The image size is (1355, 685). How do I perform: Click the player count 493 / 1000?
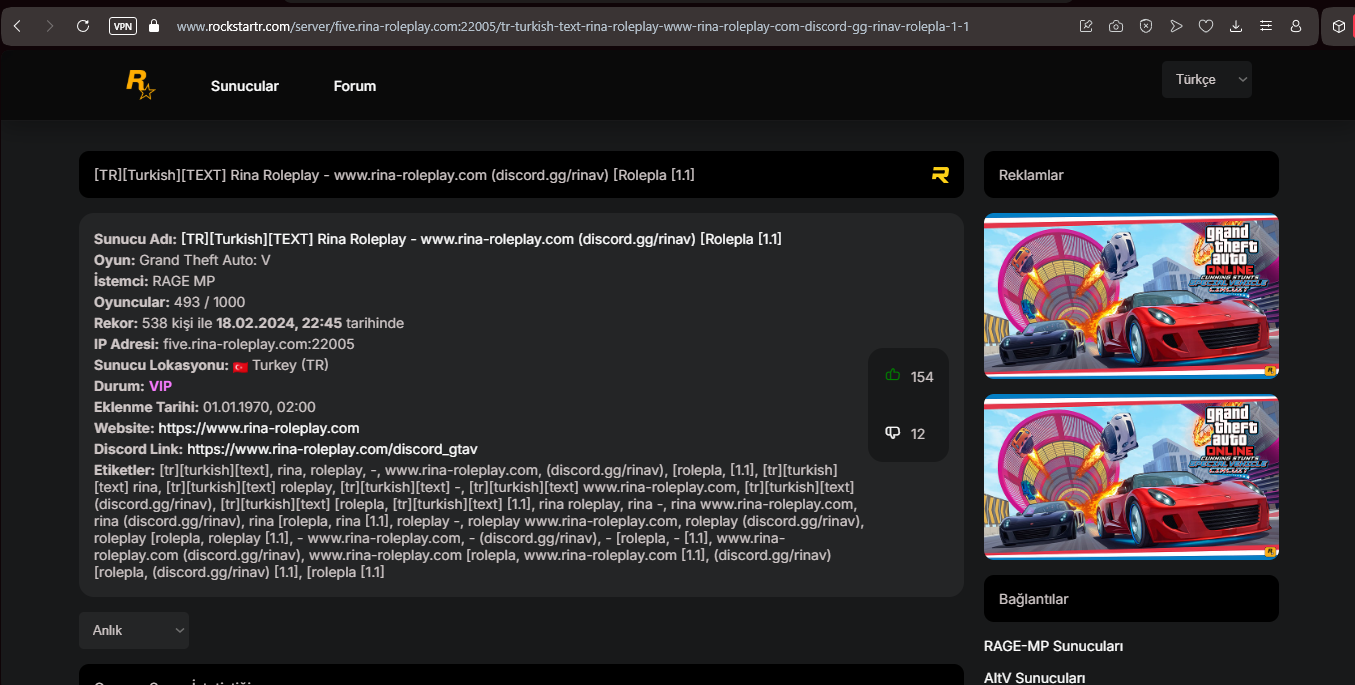[209, 302]
